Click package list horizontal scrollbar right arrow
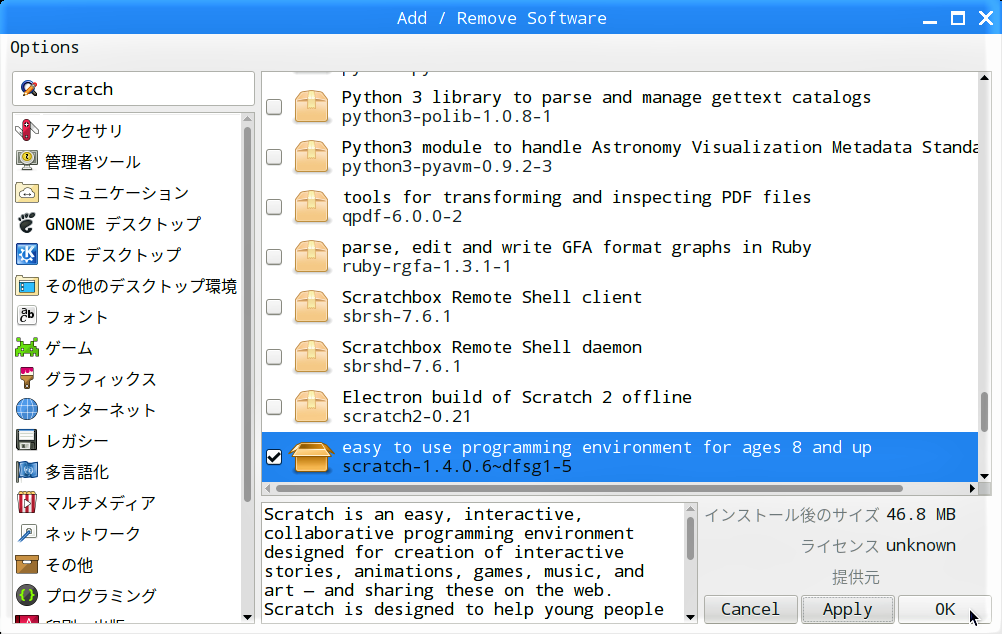The height and width of the screenshot is (634, 1002). click(x=973, y=489)
